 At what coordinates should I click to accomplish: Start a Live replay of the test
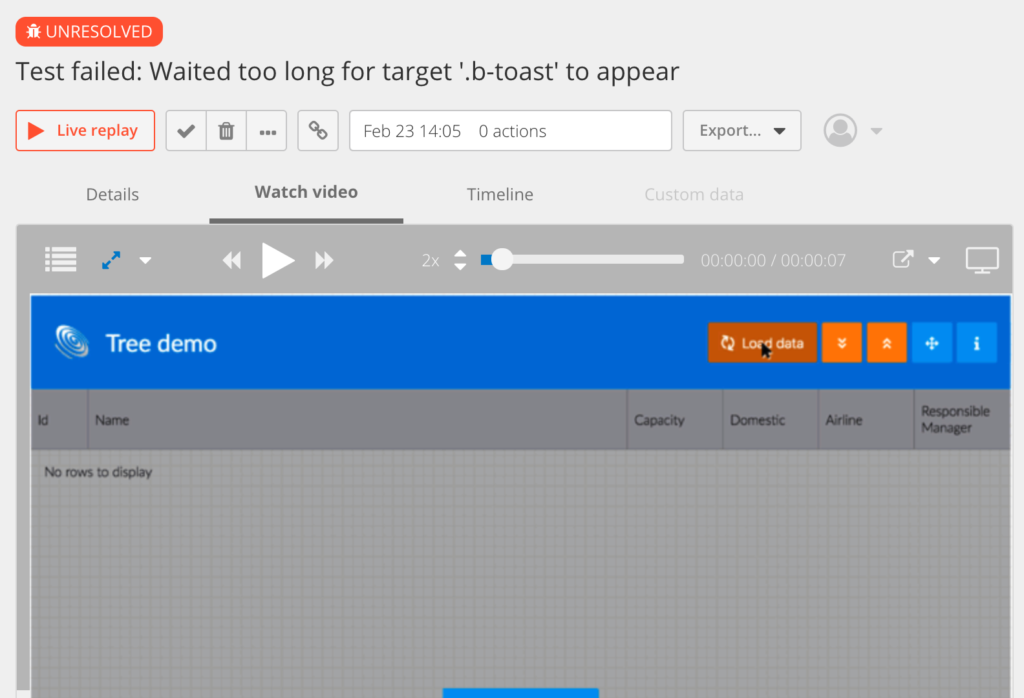point(85,130)
